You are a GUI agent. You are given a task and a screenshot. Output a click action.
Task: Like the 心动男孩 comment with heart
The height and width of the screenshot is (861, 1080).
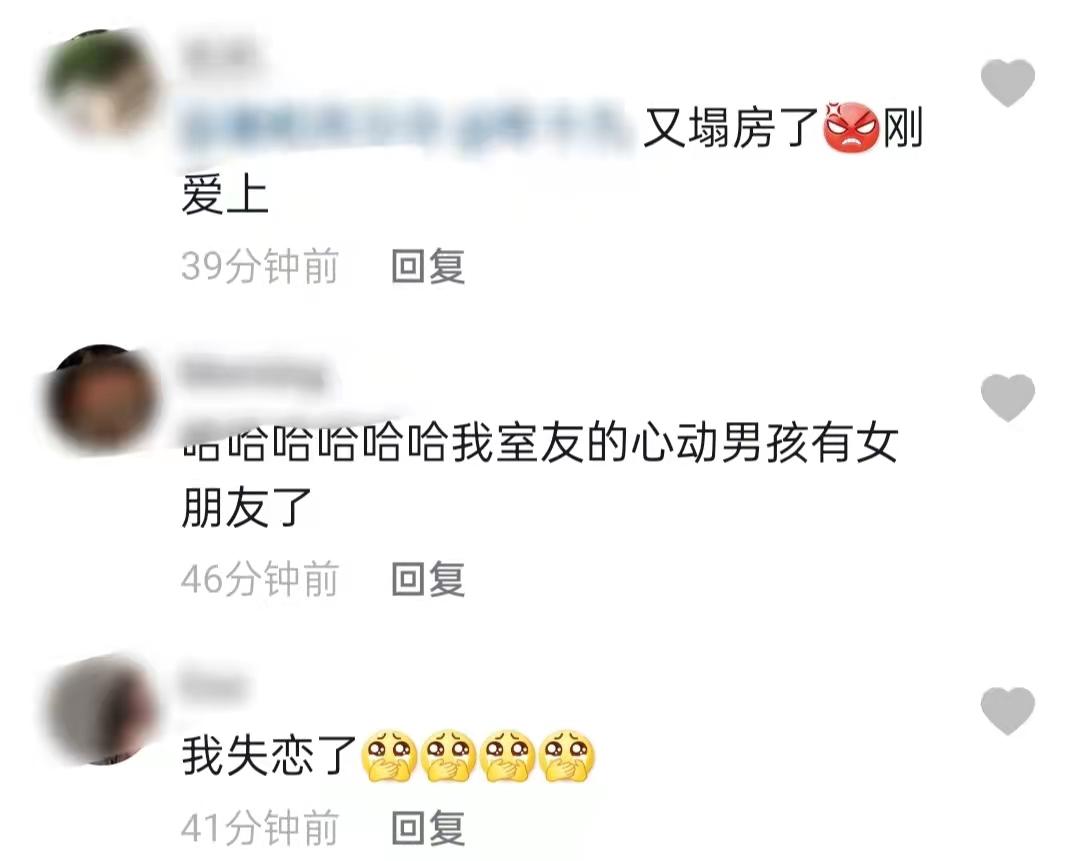1008,397
